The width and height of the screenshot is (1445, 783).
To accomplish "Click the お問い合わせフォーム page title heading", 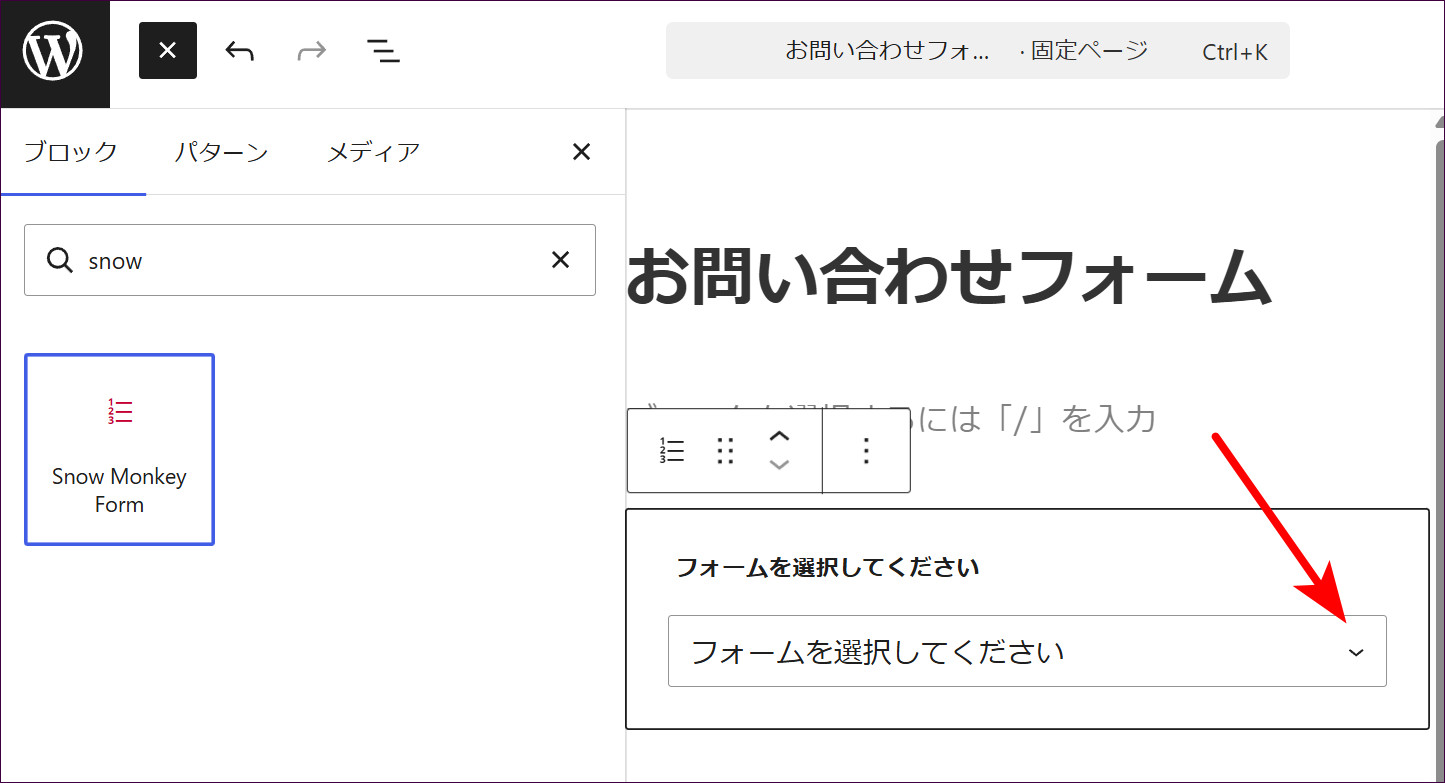I will [x=948, y=278].
